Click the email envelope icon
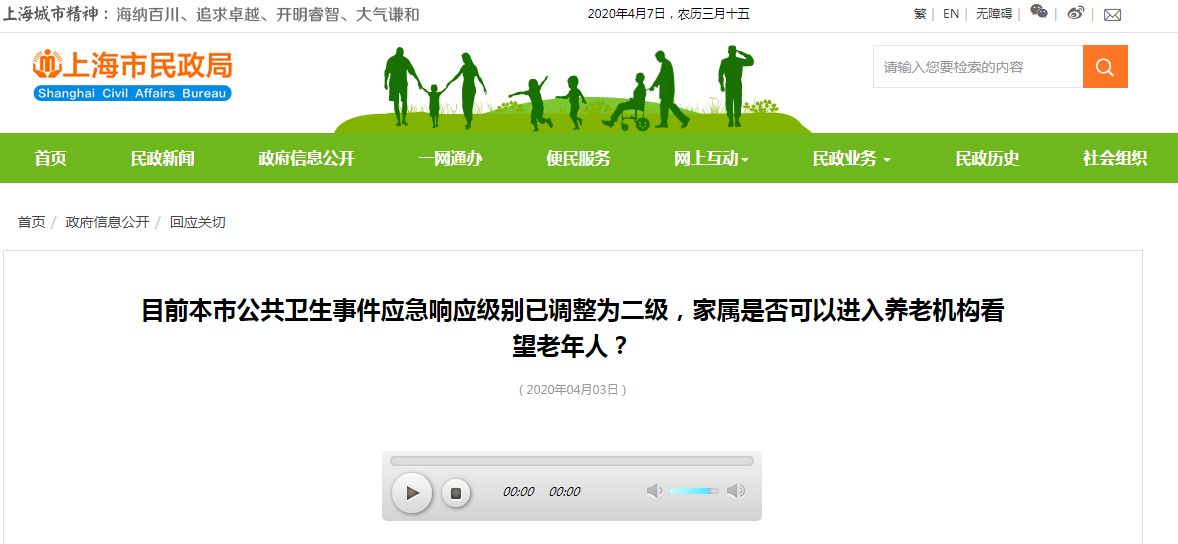The width and height of the screenshot is (1178, 544). [1112, 14]
